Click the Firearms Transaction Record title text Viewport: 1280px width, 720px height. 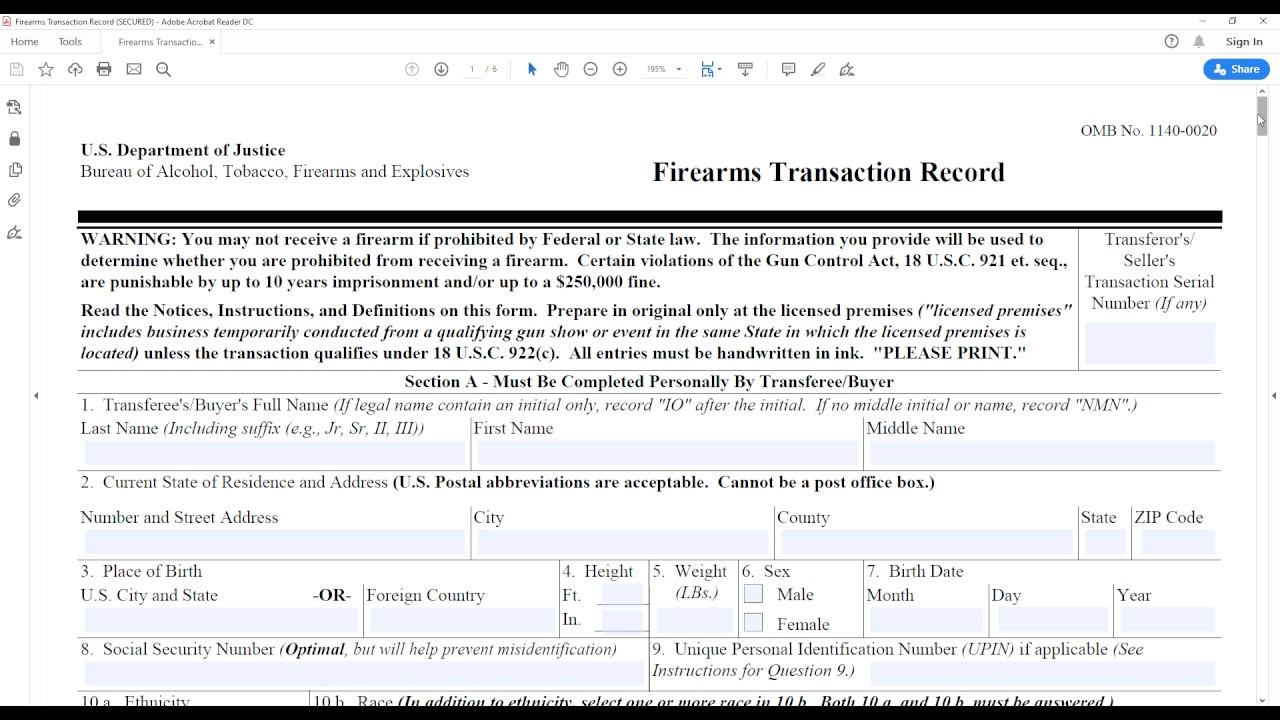click(829, 172)
